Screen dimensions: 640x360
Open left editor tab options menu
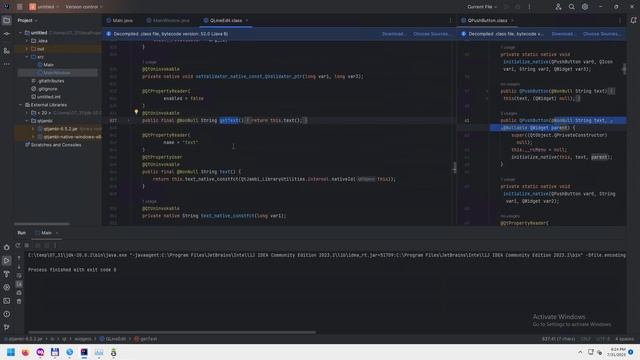450,20
